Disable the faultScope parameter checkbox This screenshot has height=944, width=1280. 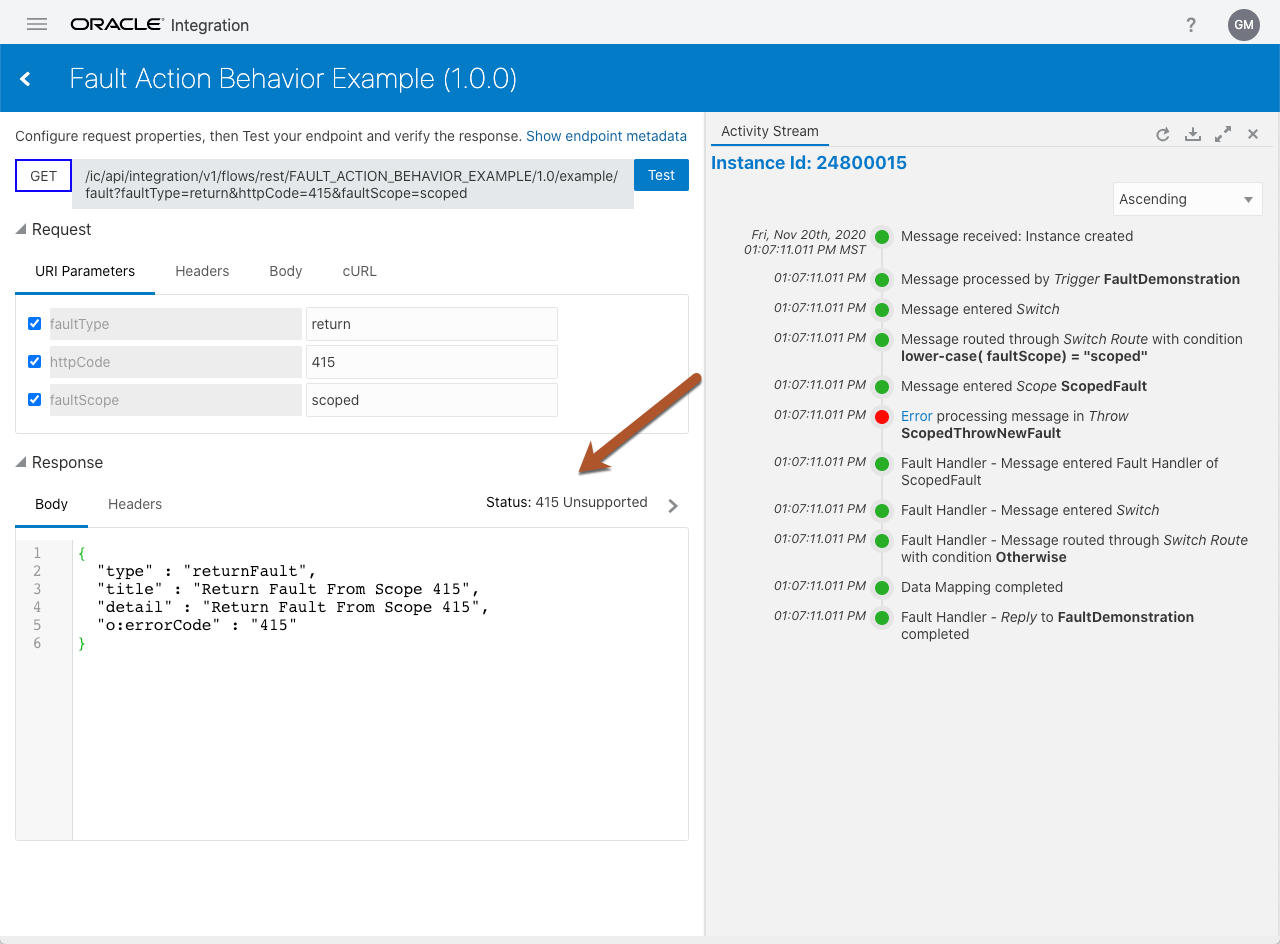[x=35, y=400]
